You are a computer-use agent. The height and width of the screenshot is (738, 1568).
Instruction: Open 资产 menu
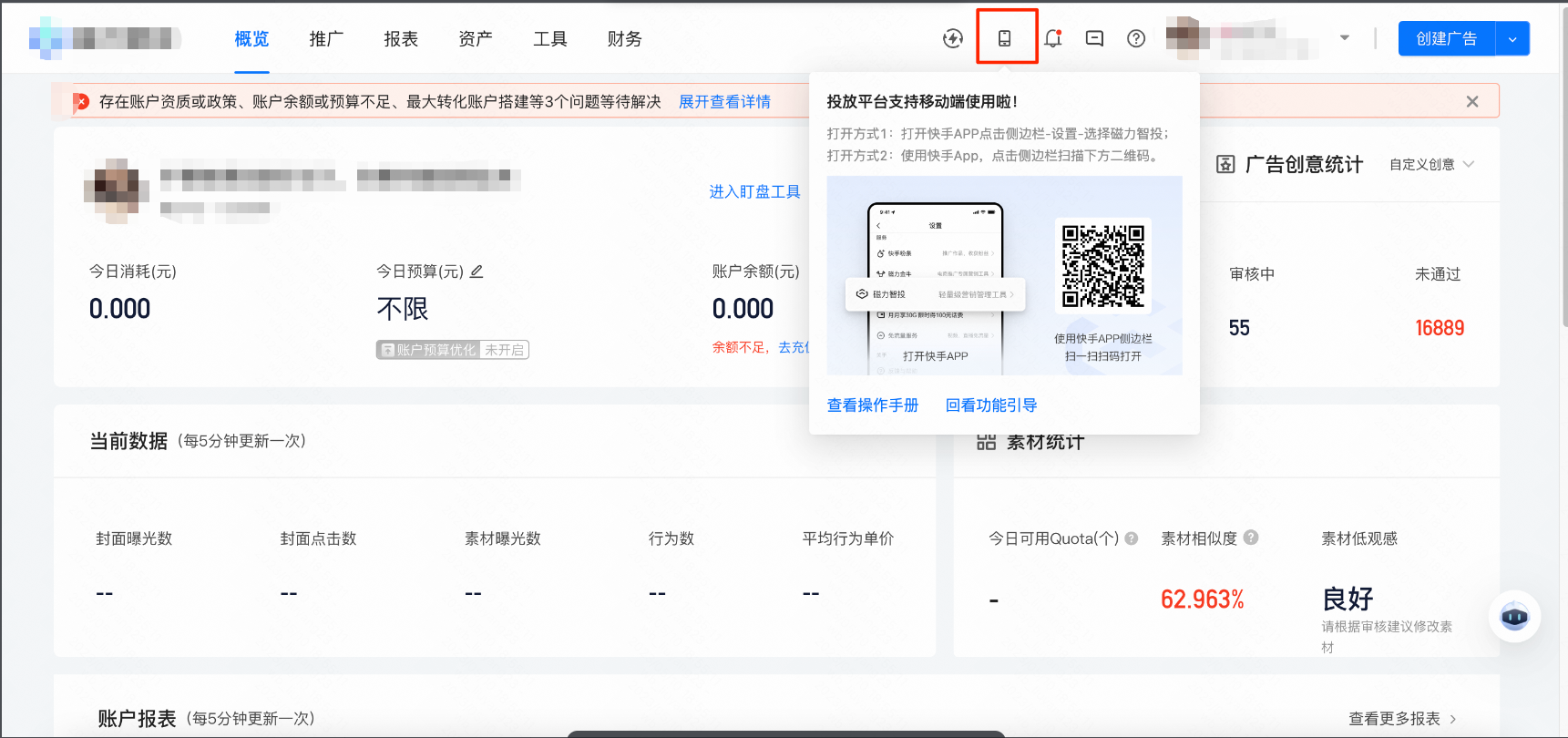[x=476, y=38]
